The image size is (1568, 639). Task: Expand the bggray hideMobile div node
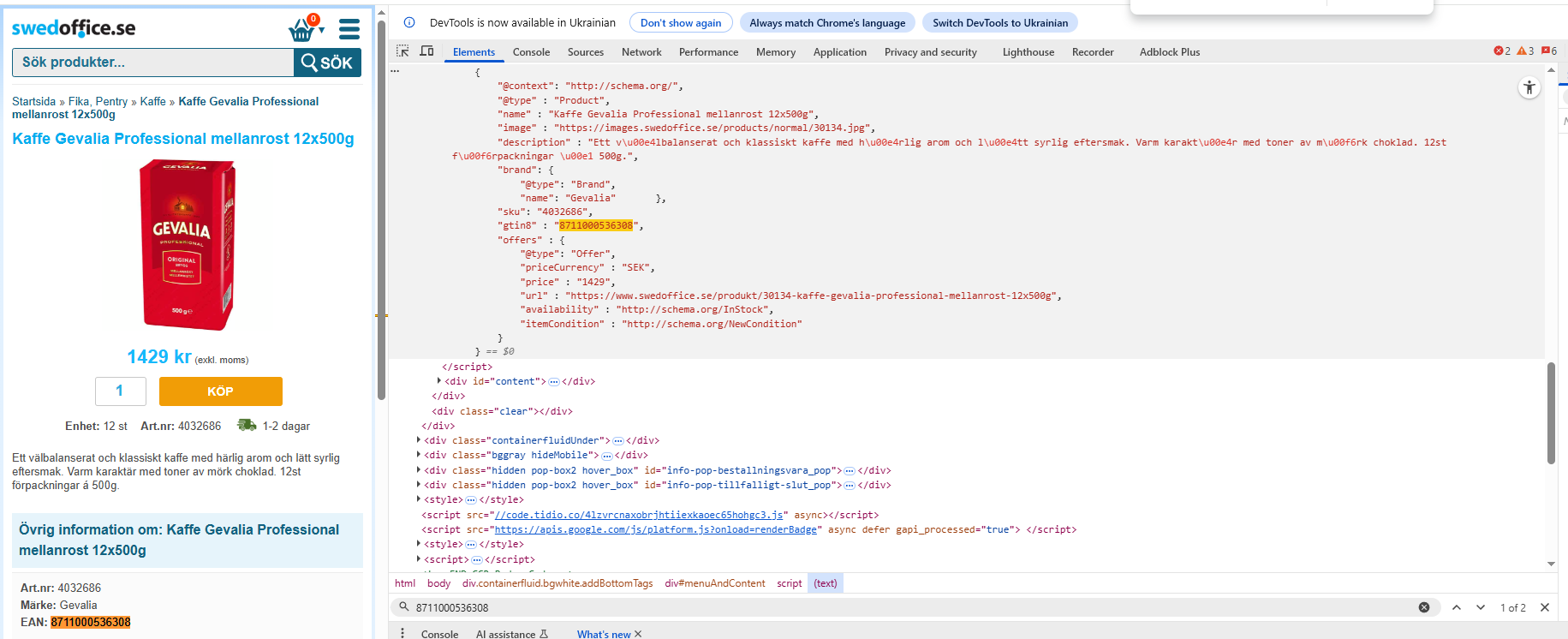click(x=419, y=455)
